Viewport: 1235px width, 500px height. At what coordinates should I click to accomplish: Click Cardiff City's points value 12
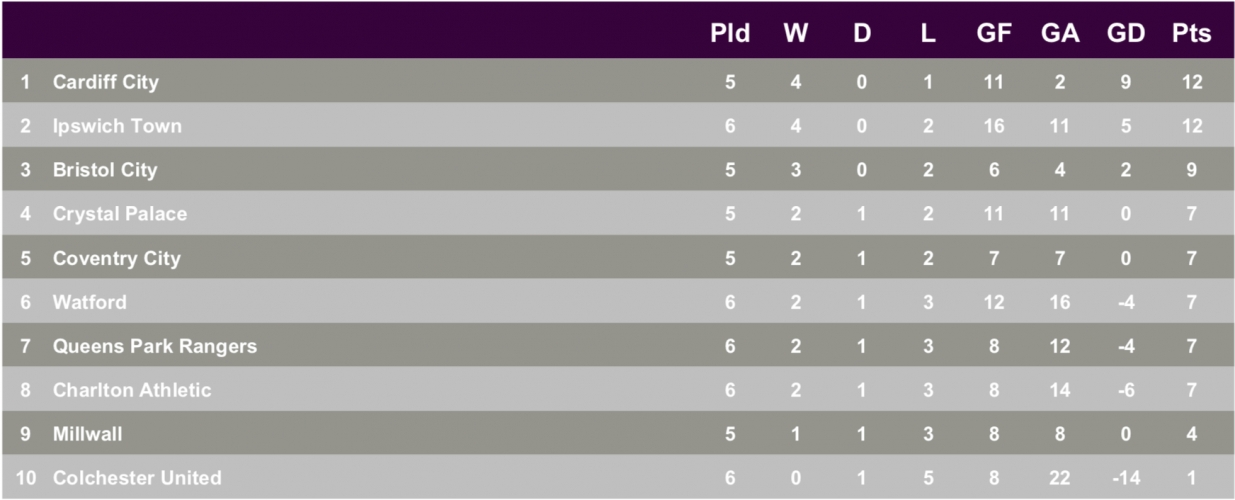click(1192, 82)
